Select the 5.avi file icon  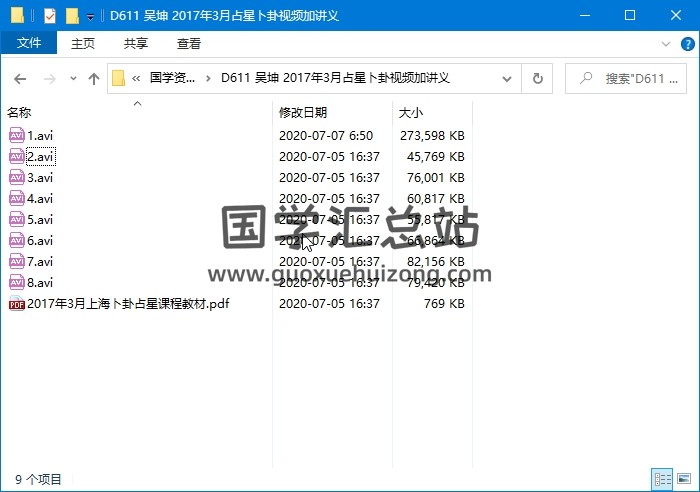click(x=17, y=219)
